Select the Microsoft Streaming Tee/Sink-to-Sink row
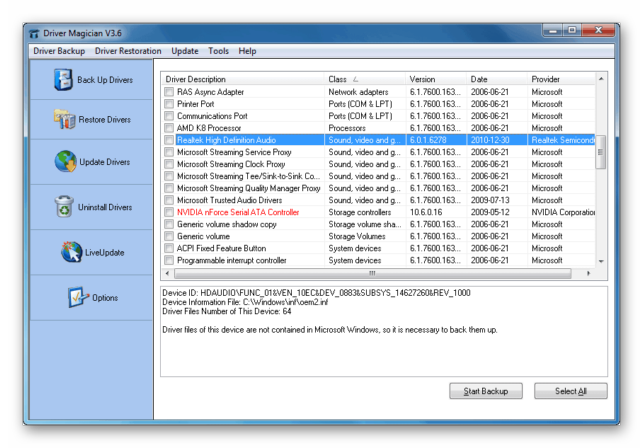Image resolution: width=643 pixels, height=448 pixels. point(378,176)
